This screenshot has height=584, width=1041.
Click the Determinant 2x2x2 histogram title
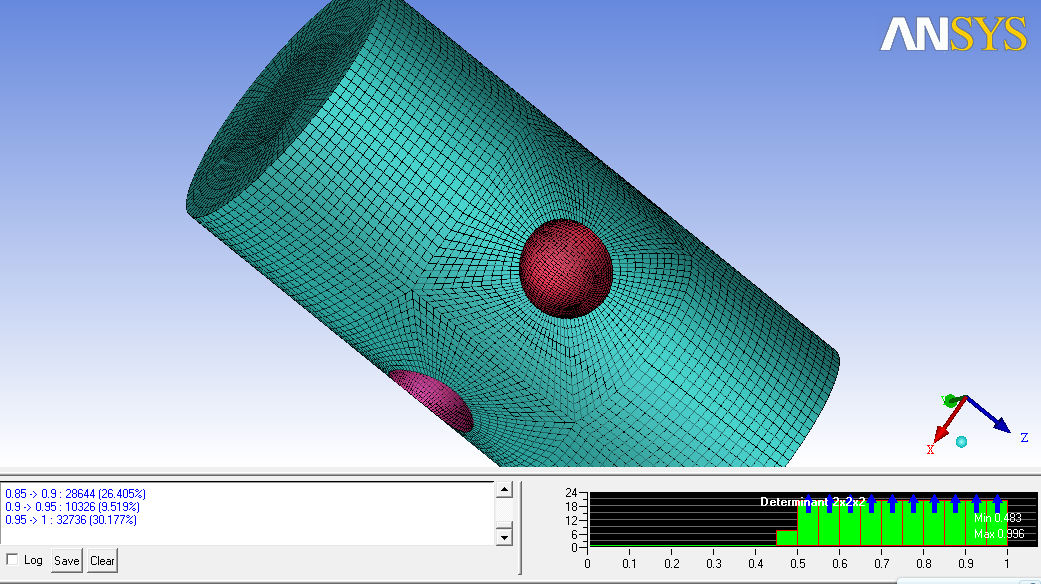812,501
